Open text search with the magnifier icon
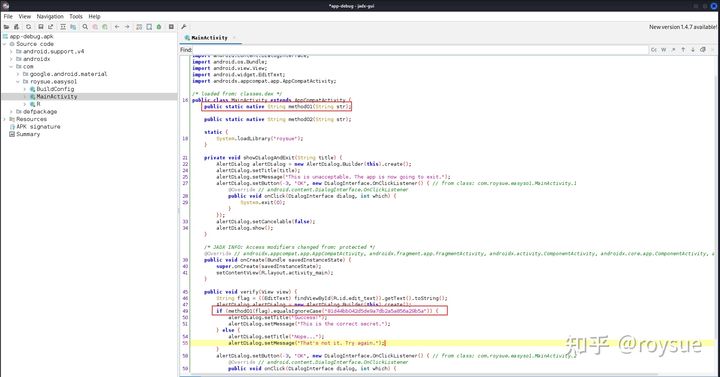The width and height of the screenshot is (720, 377). [85, 27]
